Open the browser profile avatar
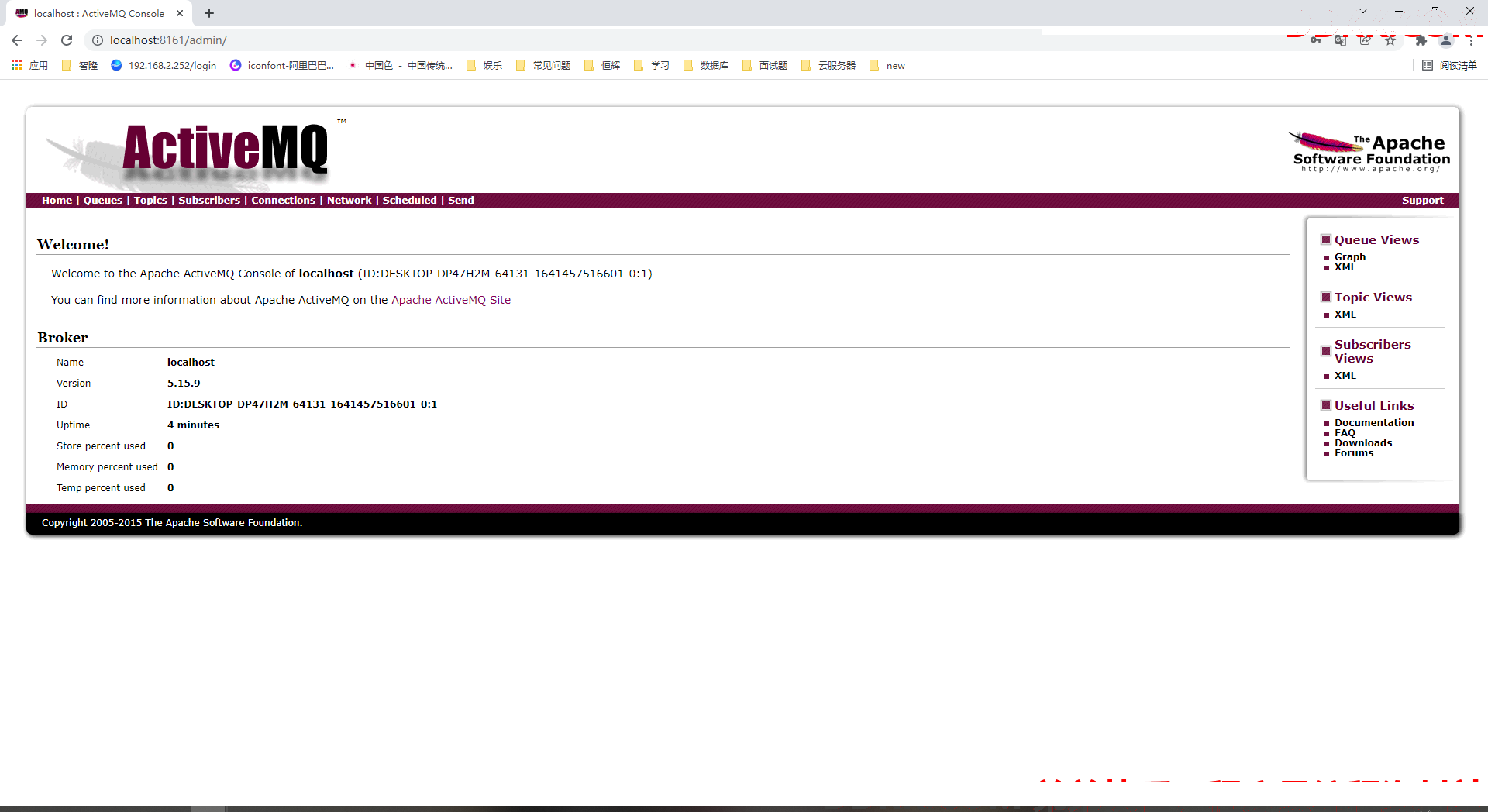The width and height of the screenshot is (1488, 812). pos(1446,40)
